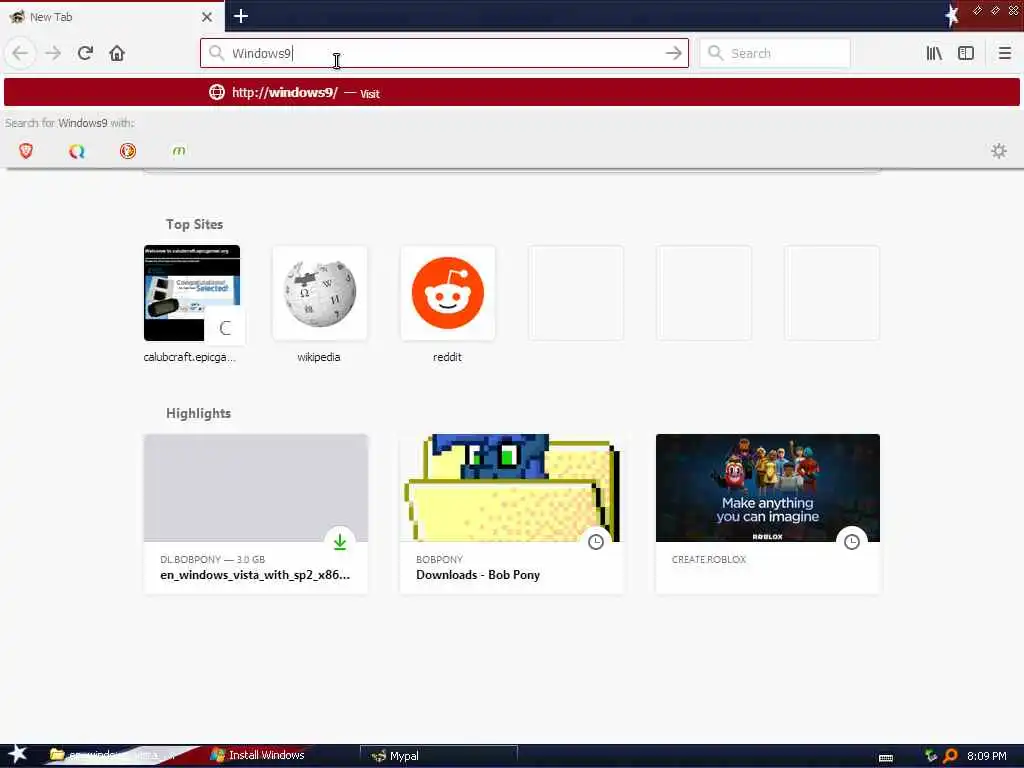
Task: Click the green download icon on the DL.BOBPONY card
Action: (x=340, y=541)
